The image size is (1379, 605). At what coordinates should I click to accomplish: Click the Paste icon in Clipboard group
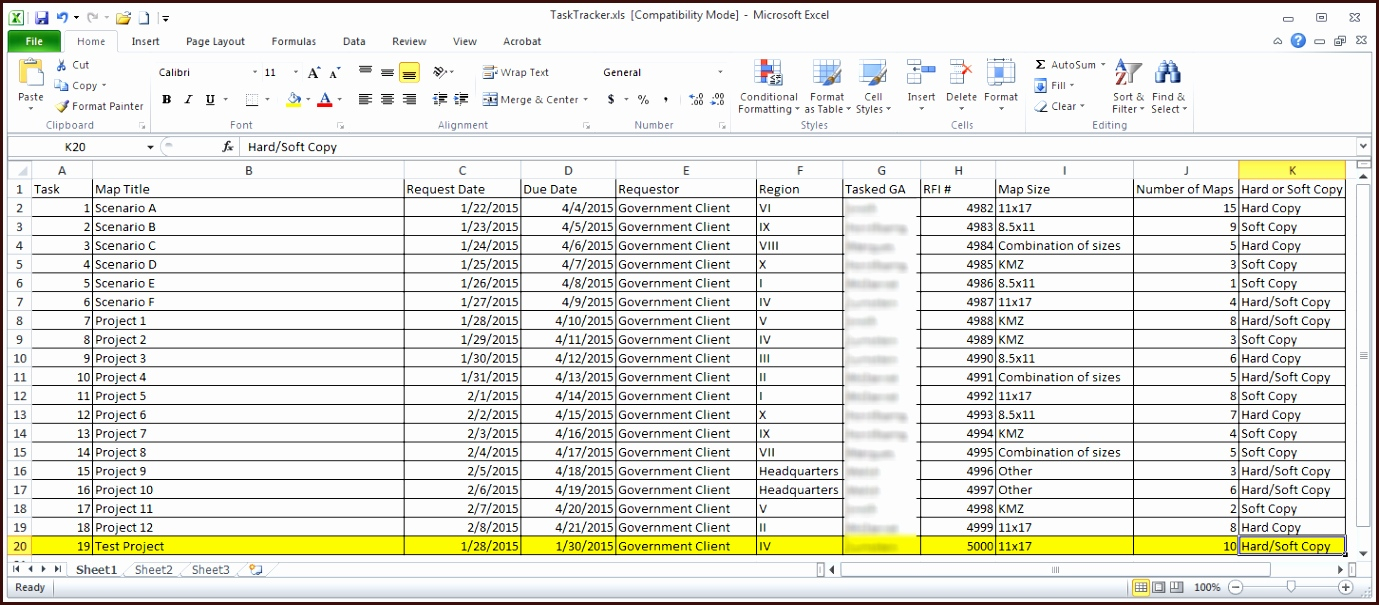click(31, 76)
